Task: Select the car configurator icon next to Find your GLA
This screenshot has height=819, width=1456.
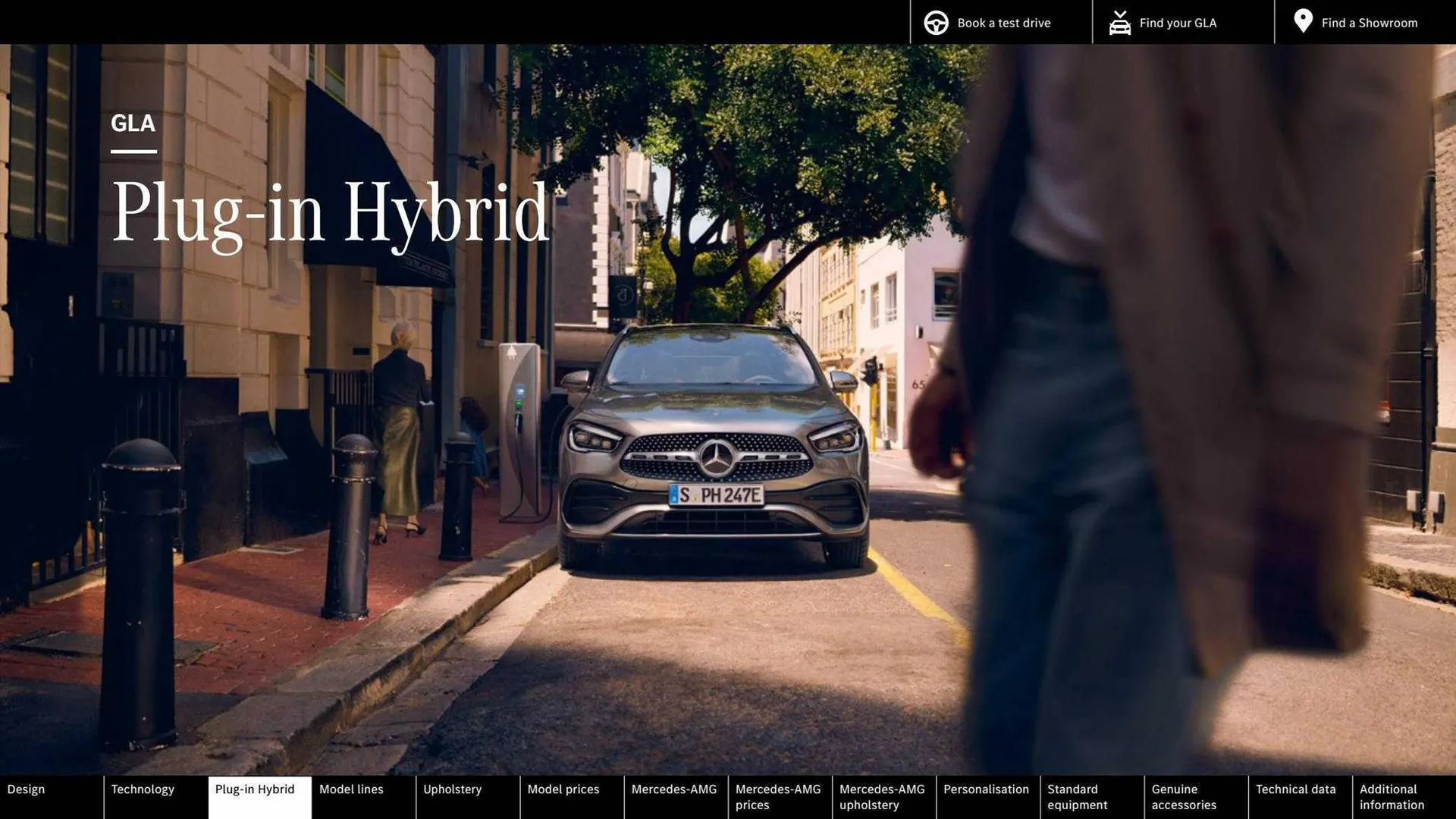Action: click(1120, 22)
